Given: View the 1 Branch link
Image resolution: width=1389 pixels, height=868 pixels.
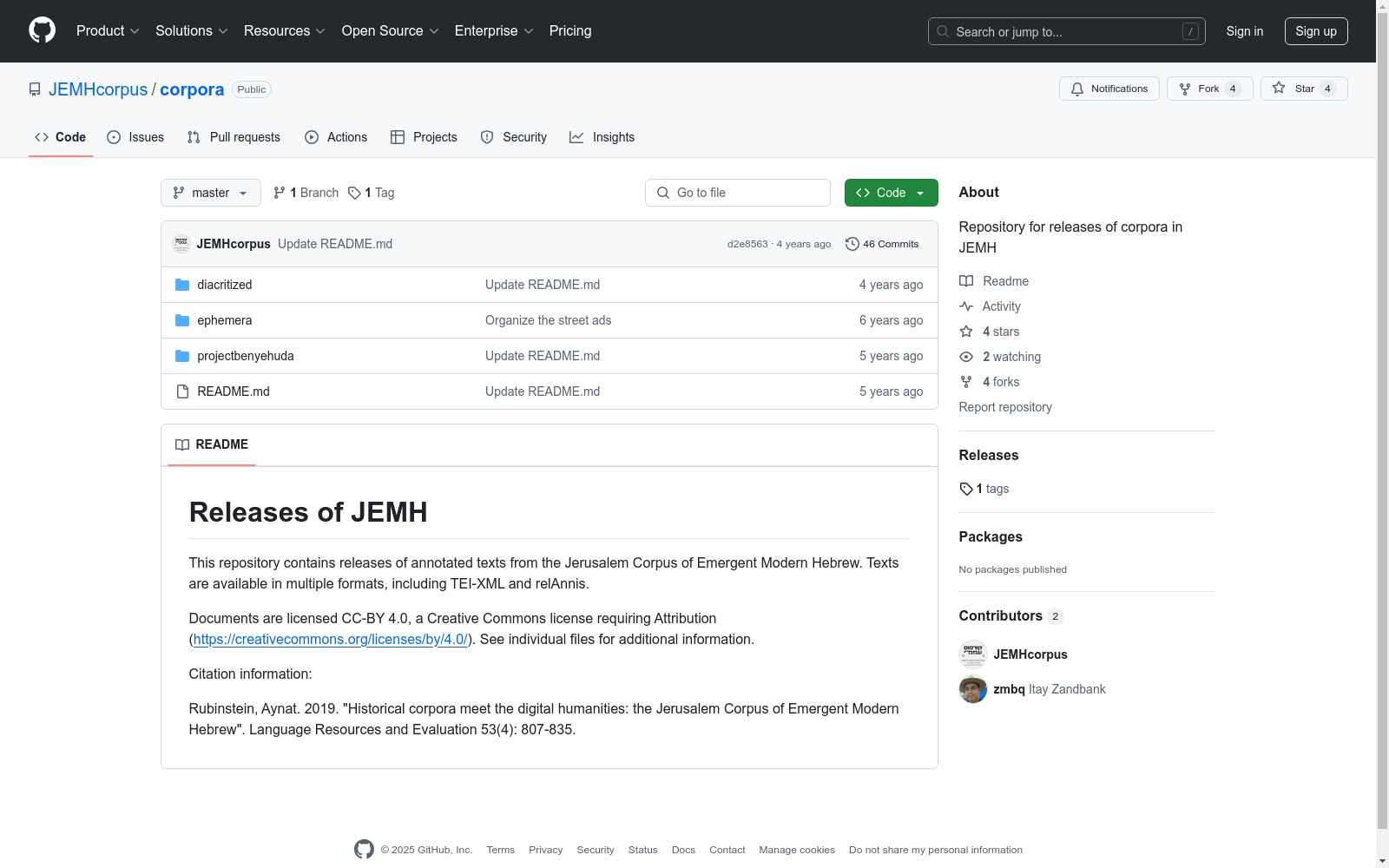Looking at the screenshot, I should click(x=306, y=193).
